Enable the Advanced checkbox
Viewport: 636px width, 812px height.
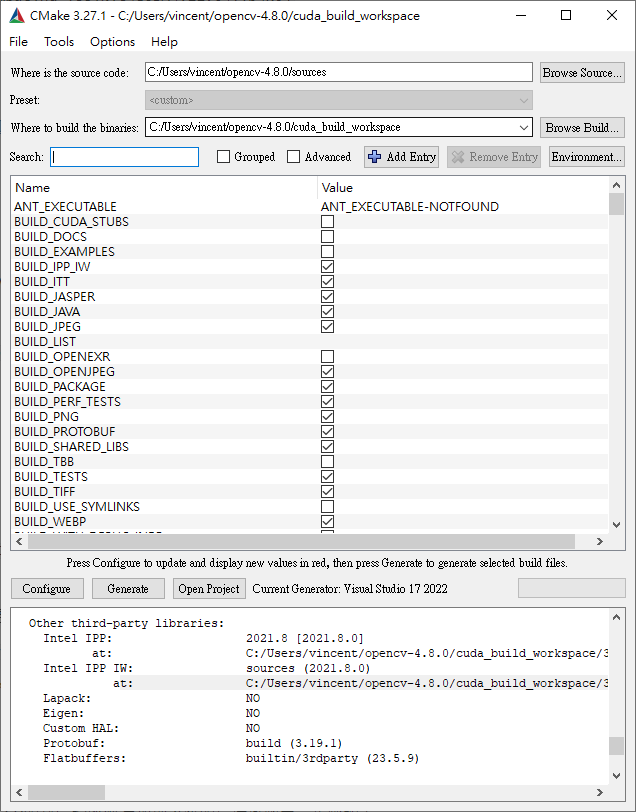tap(294, 156)
